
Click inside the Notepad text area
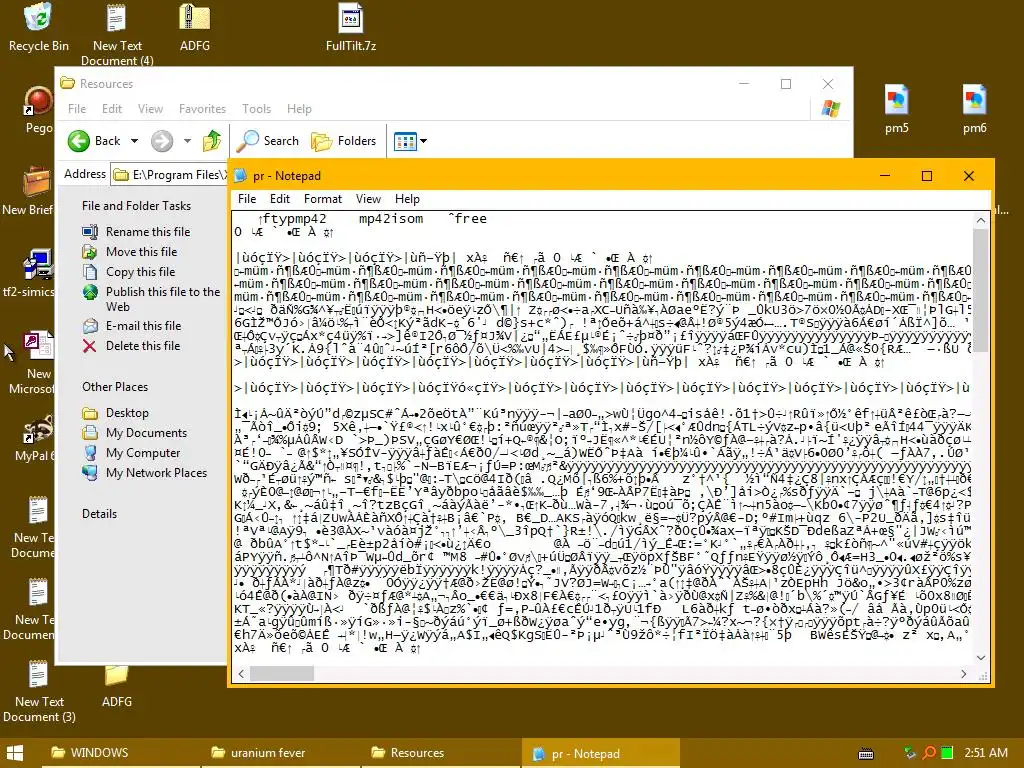[603, 438]
